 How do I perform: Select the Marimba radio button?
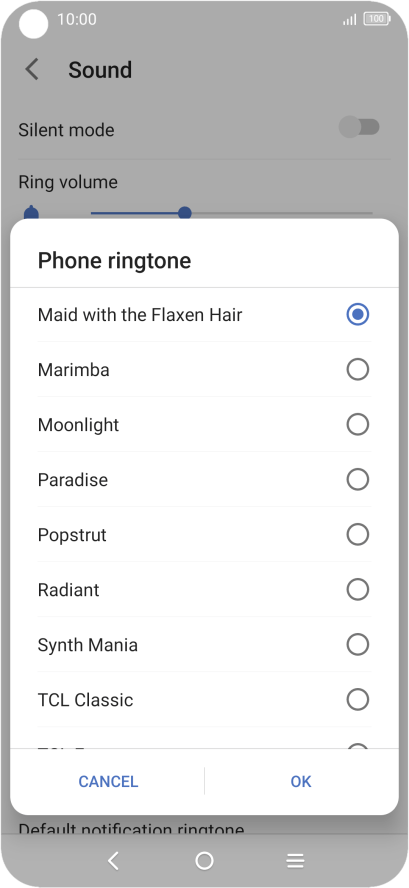(357, 370)
